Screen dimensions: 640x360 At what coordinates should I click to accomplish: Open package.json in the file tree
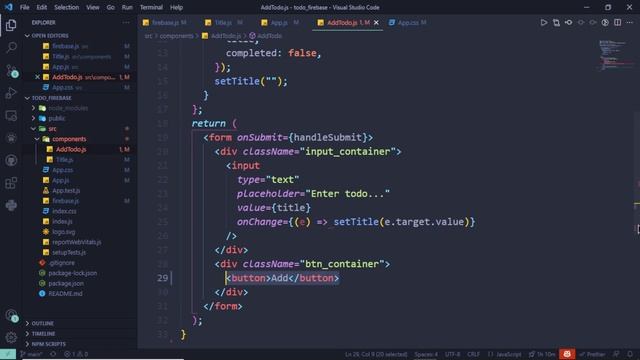(66, 283)
